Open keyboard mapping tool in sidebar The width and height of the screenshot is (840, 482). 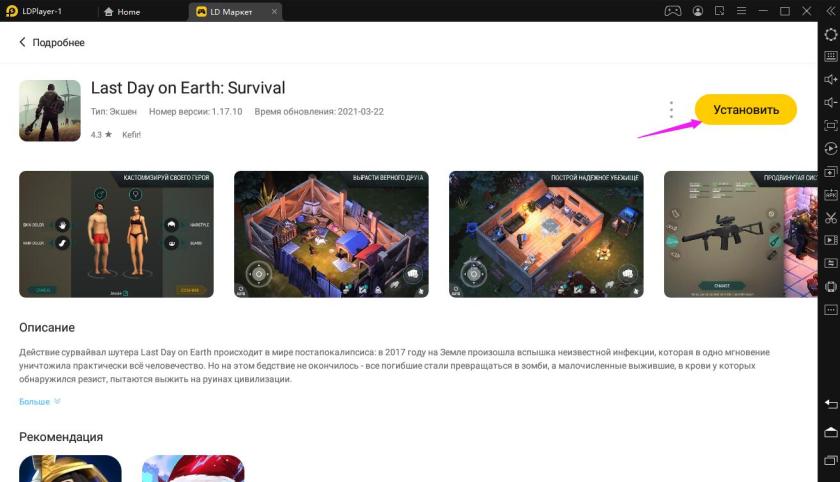(830, 57)
